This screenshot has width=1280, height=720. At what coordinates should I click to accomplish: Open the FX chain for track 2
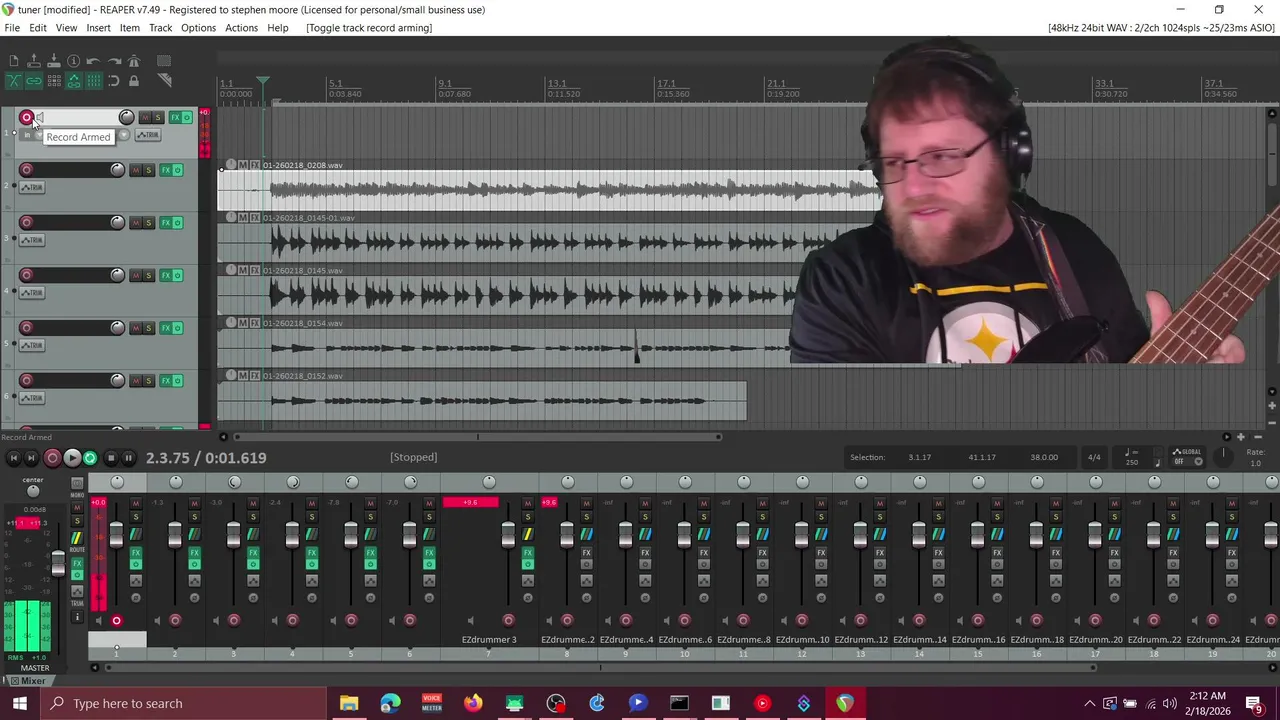click(166, 170)
